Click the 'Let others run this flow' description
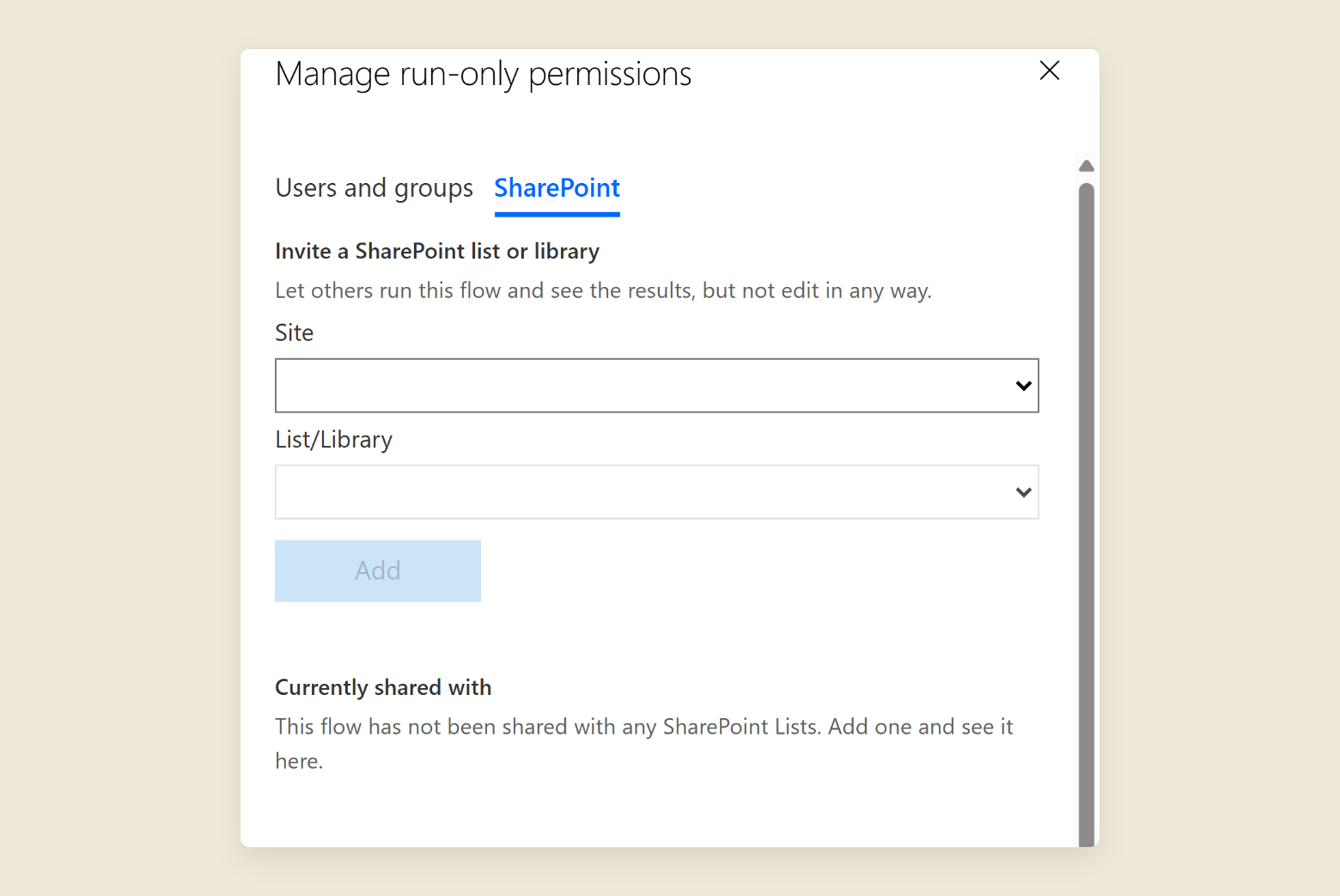Image resolution: width=1340 pixels, height=896 pixels. (603, 290)
